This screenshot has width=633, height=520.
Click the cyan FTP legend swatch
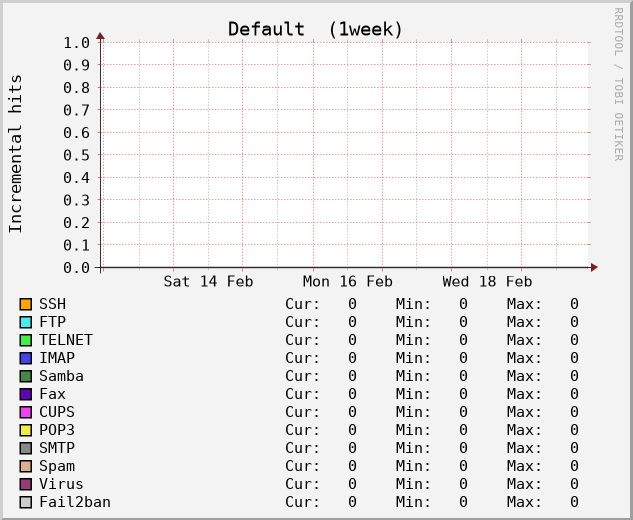(26, 322)
